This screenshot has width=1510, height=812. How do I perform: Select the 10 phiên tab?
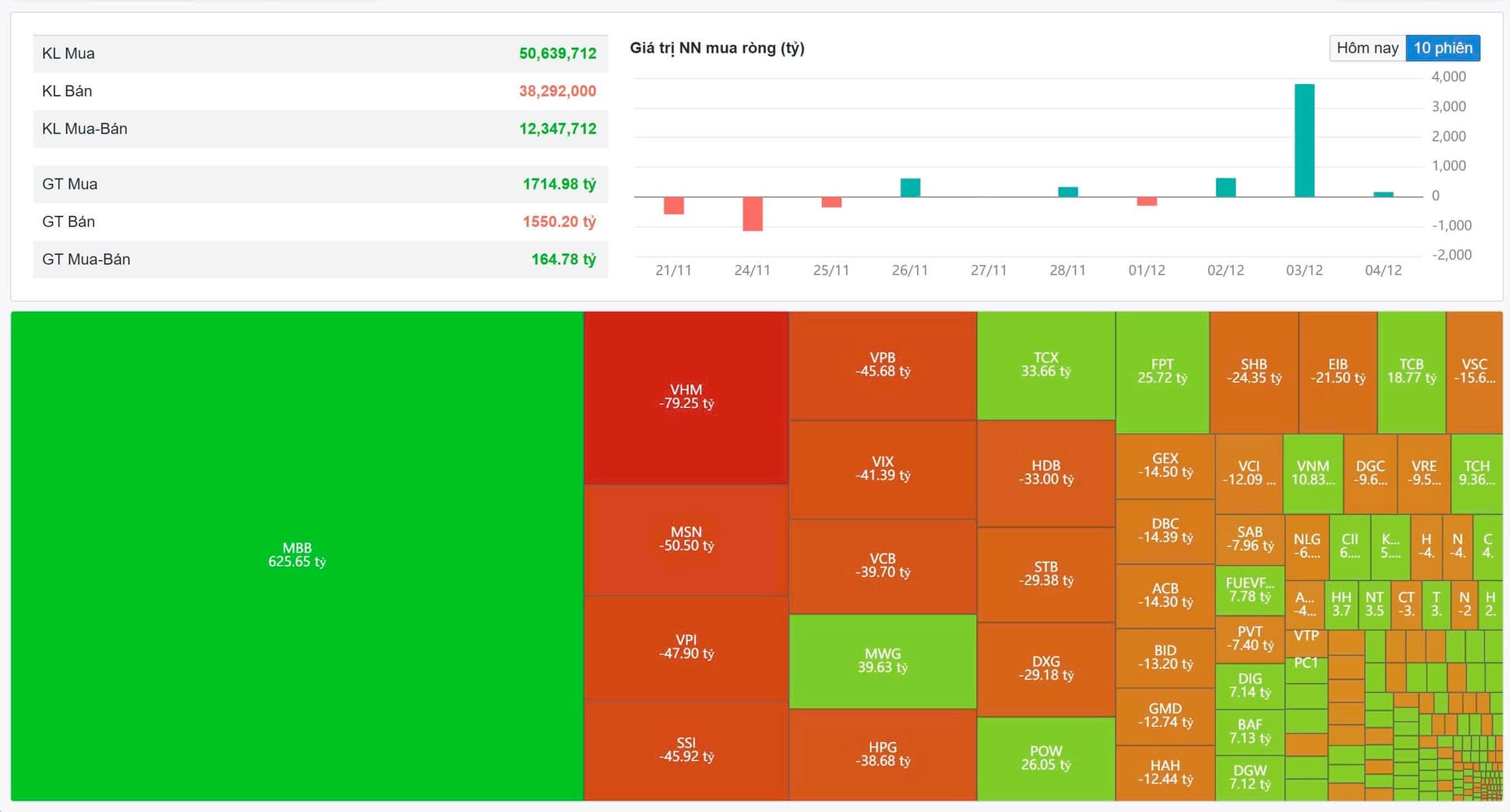click(x=1442, y=48)
